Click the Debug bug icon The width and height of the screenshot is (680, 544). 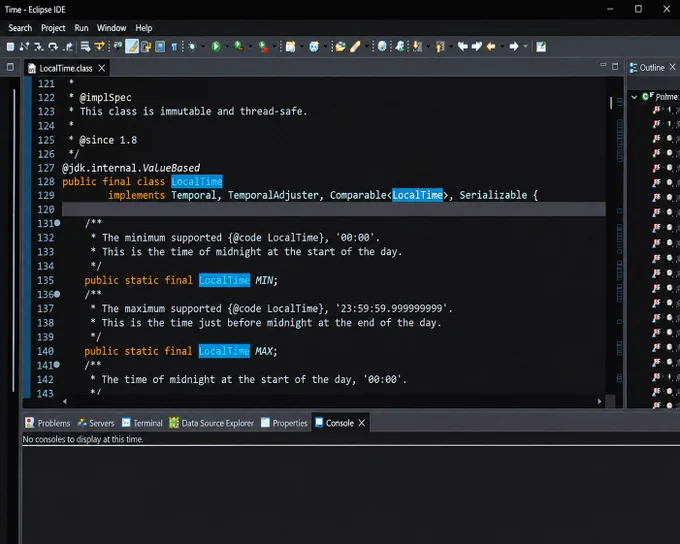(192, 46)
